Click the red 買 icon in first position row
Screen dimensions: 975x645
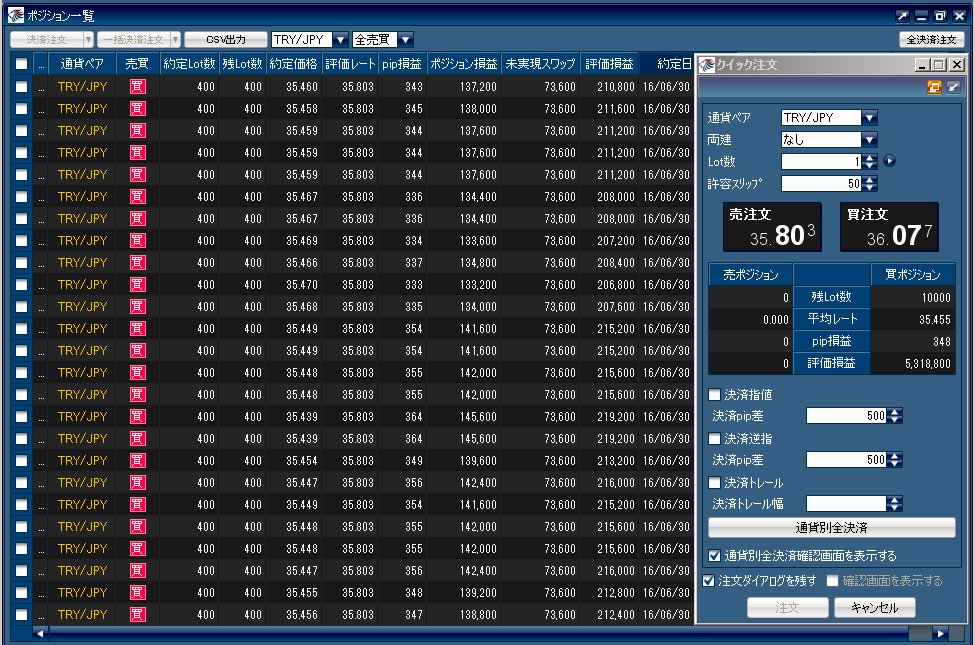137,86
